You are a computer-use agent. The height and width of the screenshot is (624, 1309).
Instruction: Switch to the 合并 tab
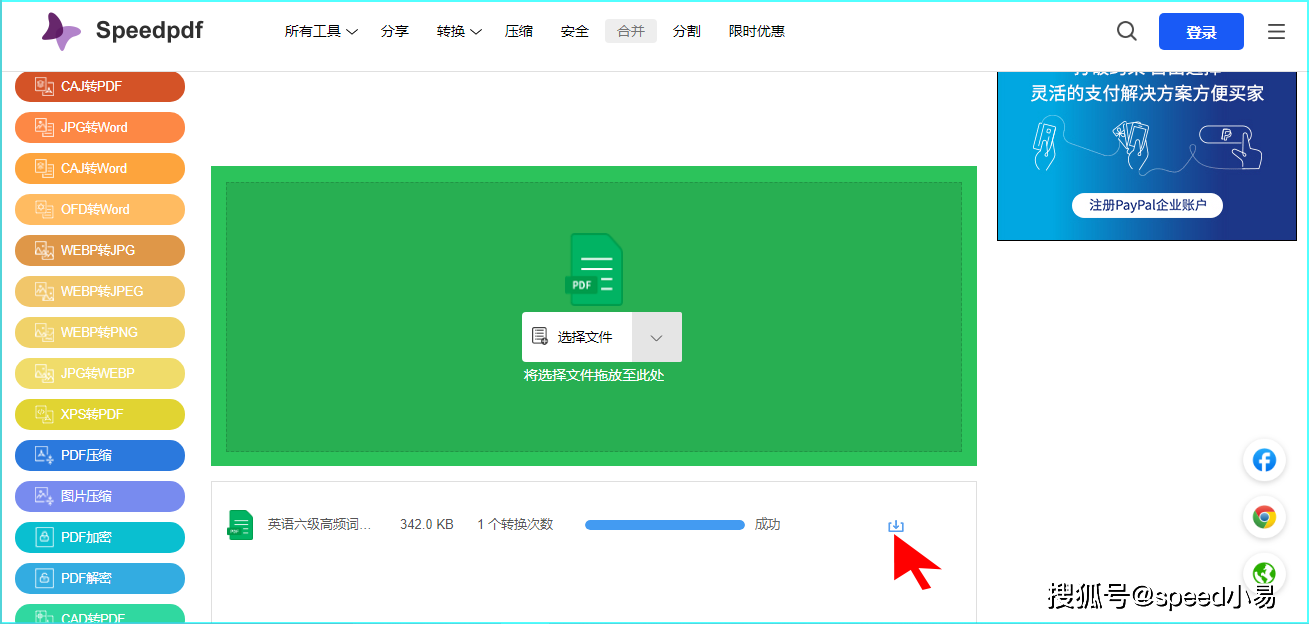click(630, 31)
